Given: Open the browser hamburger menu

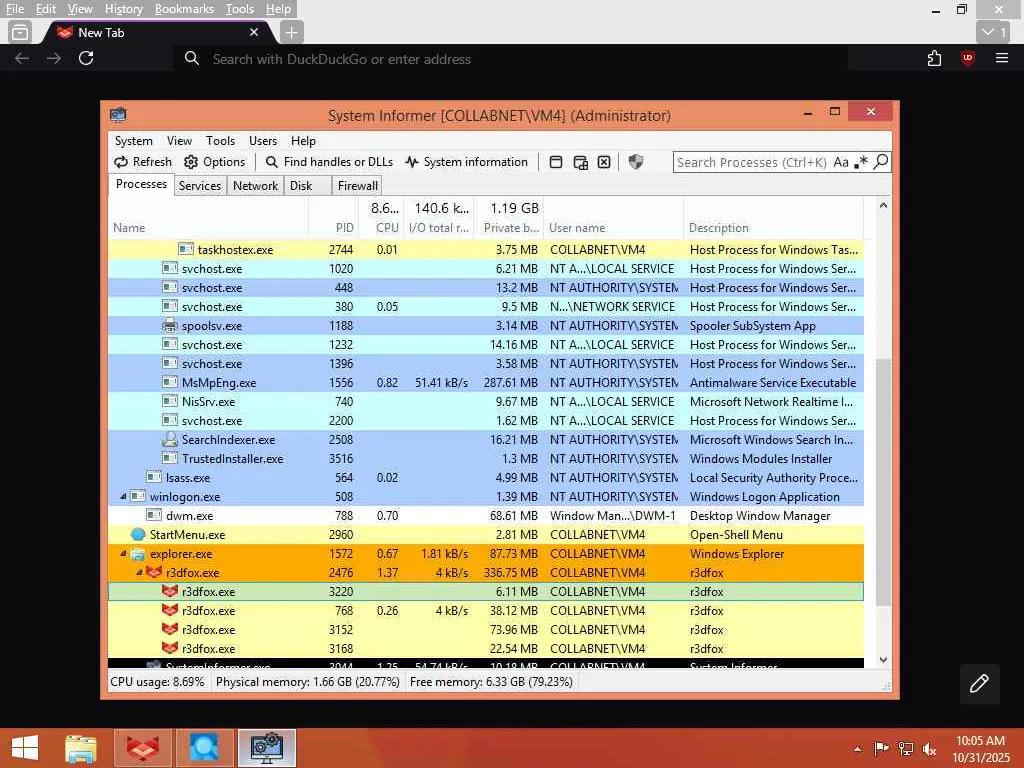Looking at the screenshot, I should pos(1002,59).
